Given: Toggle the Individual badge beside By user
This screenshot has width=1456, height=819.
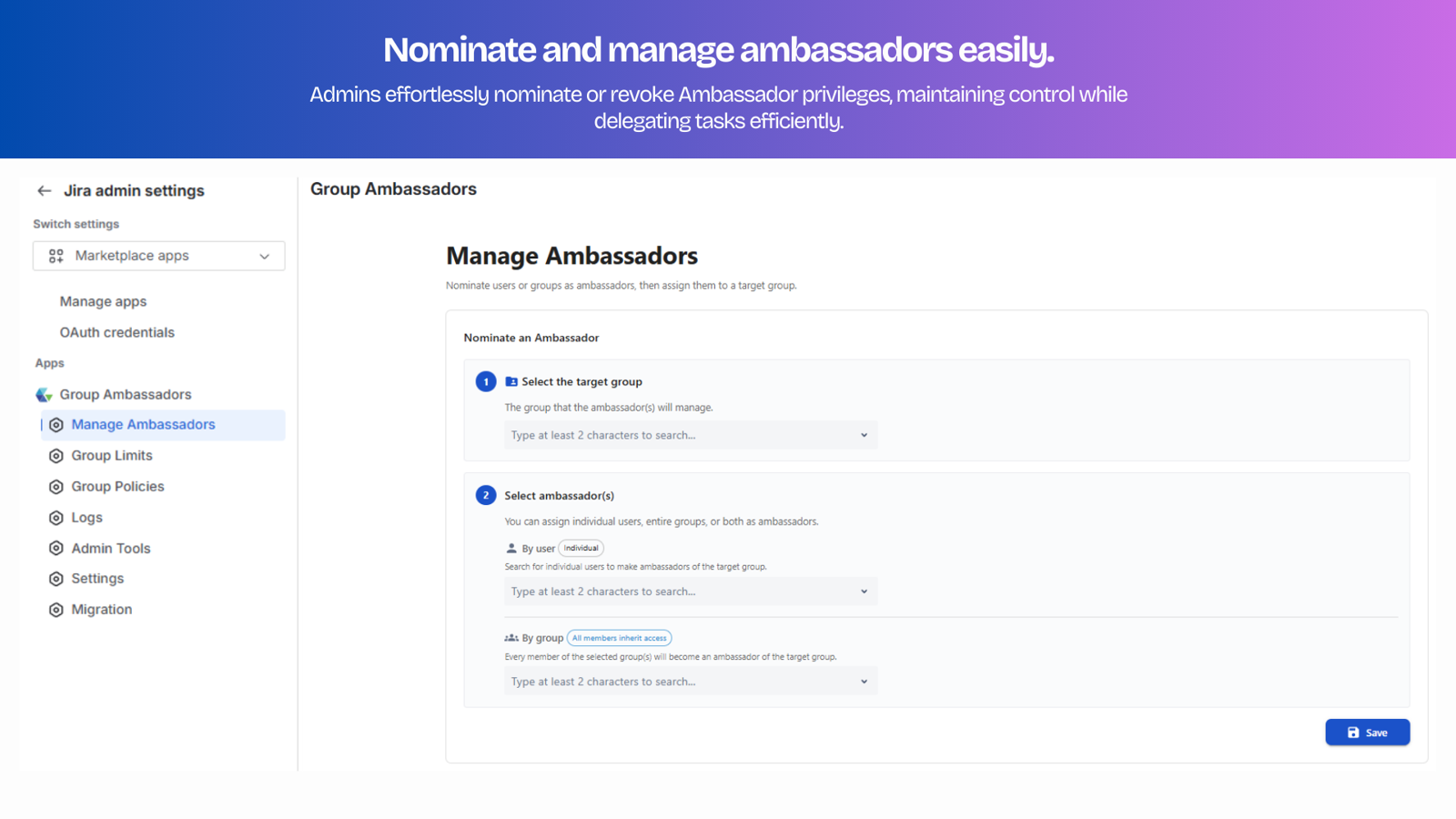Looking at the screenshot, I should point(581,548).
